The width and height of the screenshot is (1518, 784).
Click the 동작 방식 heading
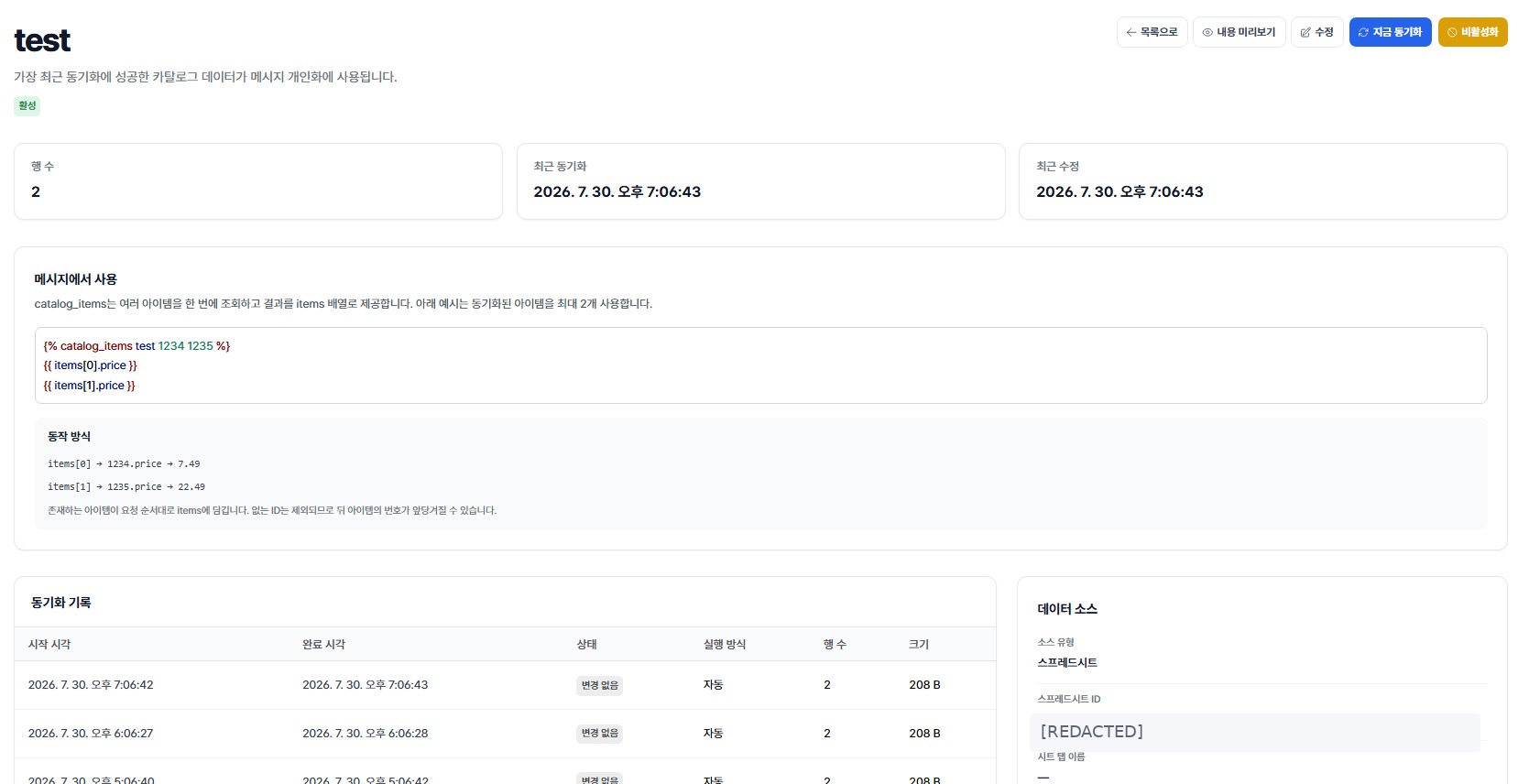tap(69, 437)
